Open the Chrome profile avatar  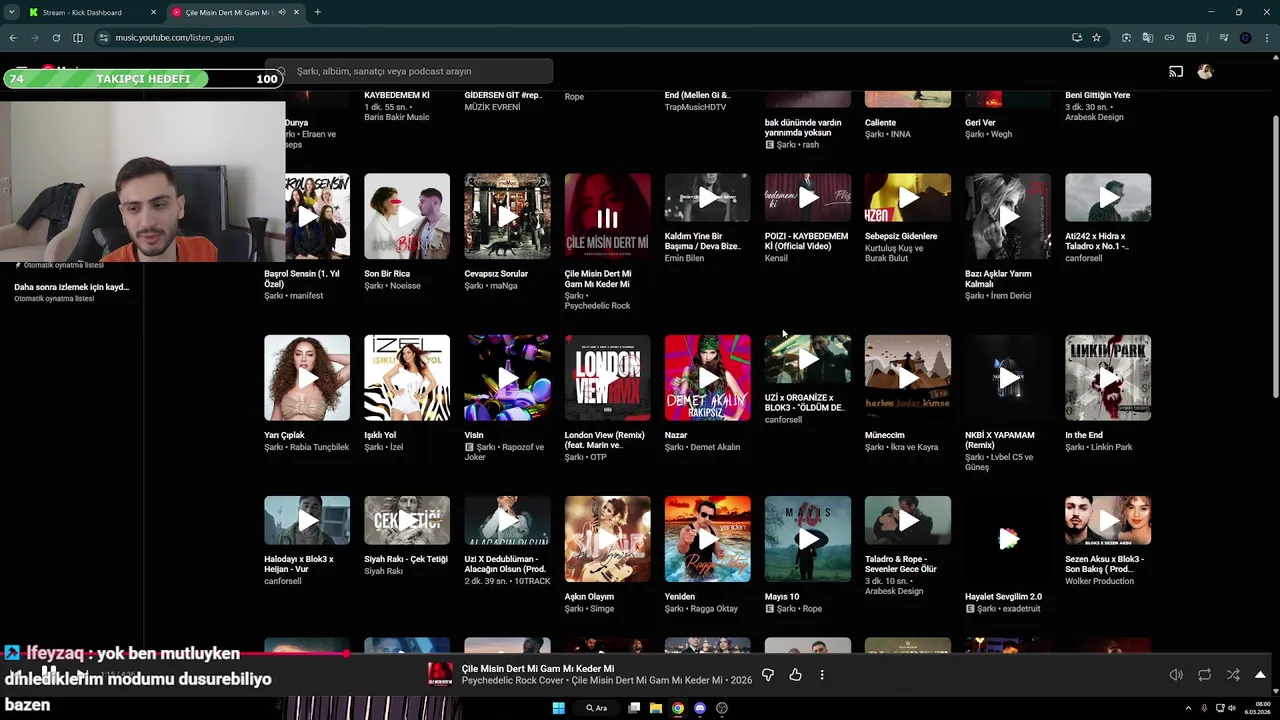(1245, 37)
